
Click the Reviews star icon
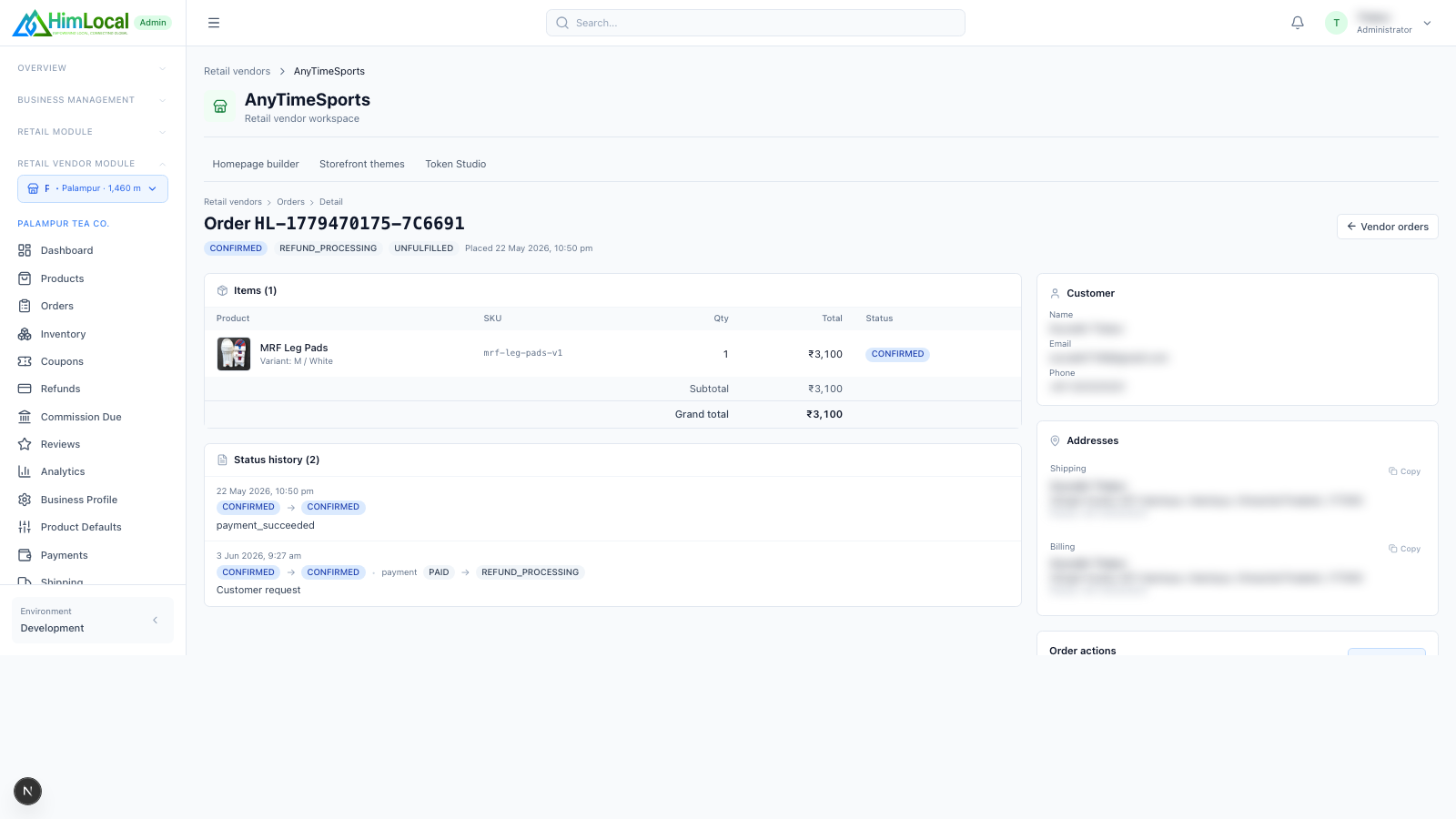(x=25, y=444)
